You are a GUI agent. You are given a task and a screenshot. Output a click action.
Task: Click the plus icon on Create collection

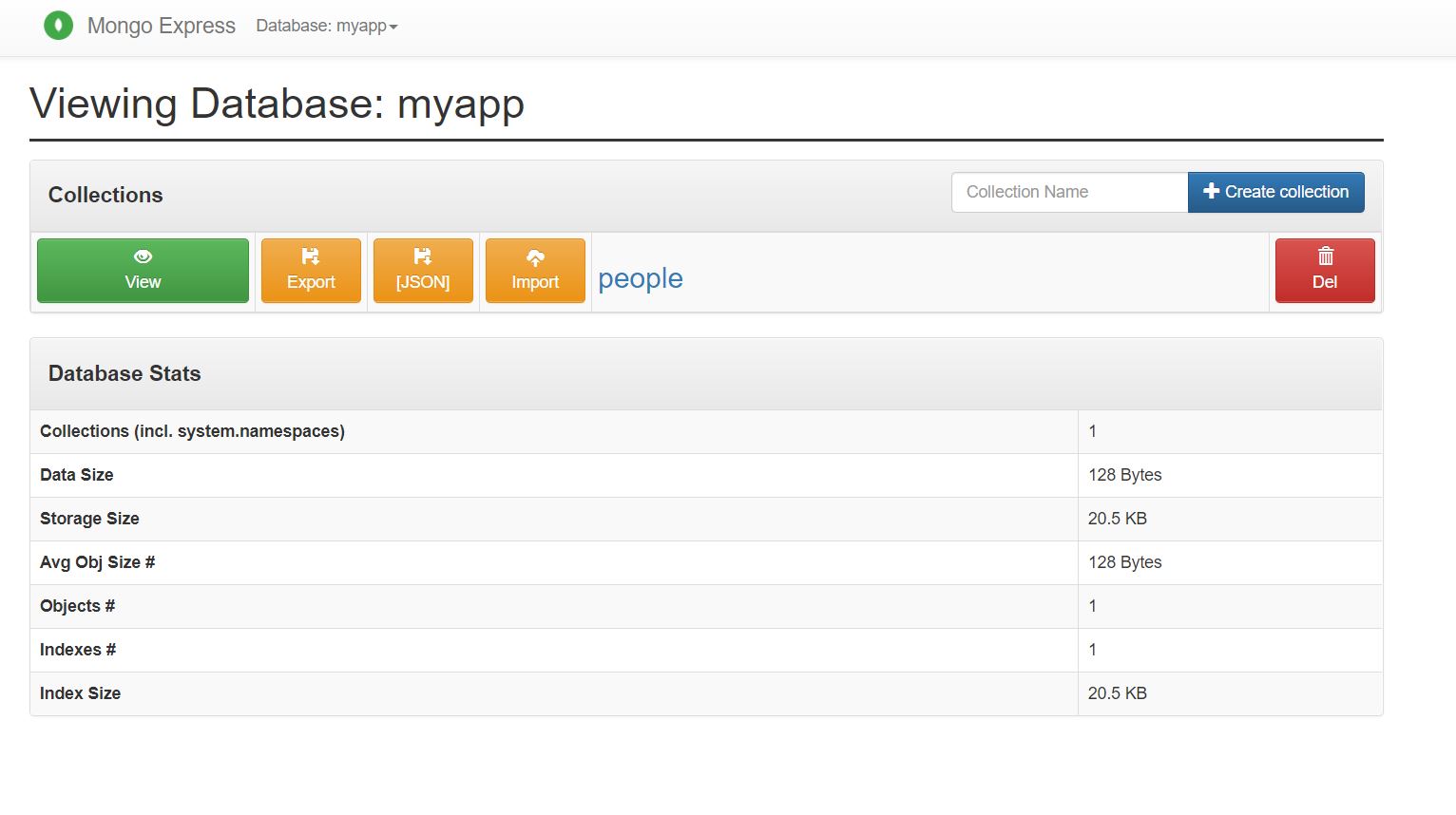(x=1210, y=190)
